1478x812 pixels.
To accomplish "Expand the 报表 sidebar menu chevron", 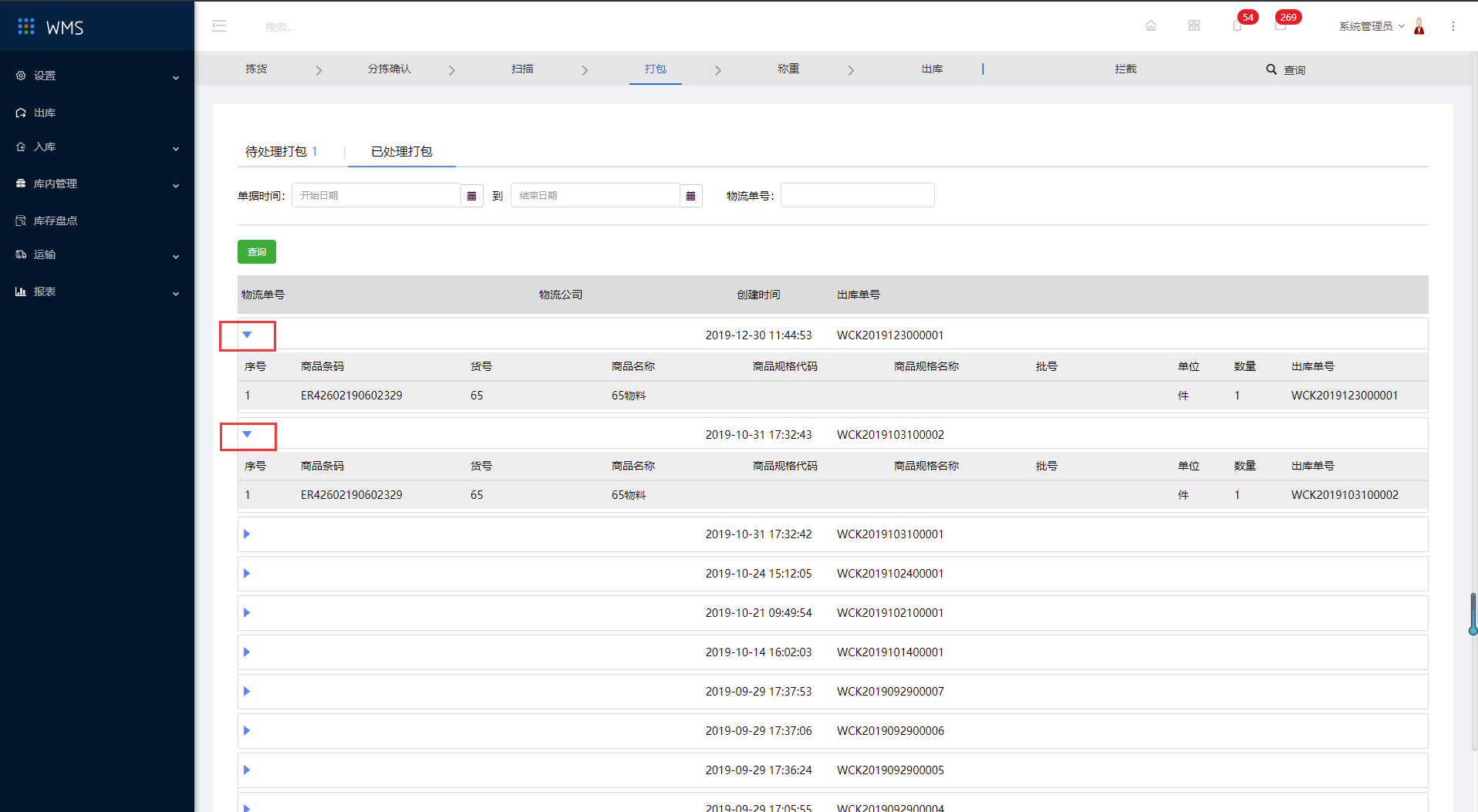I will point(176,293).
